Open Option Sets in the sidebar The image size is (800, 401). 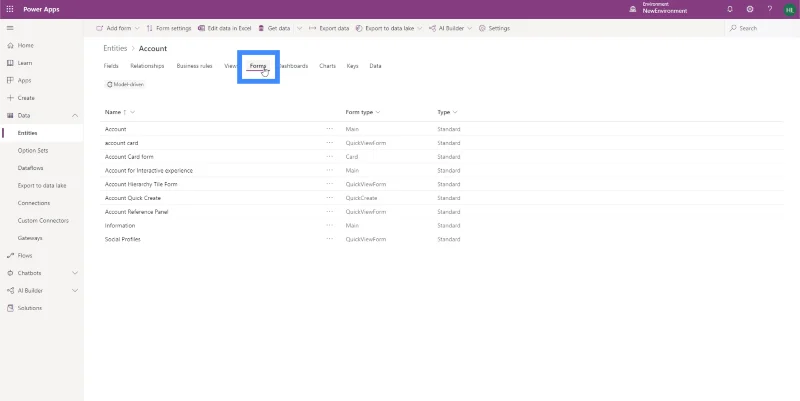pos(33,151)
